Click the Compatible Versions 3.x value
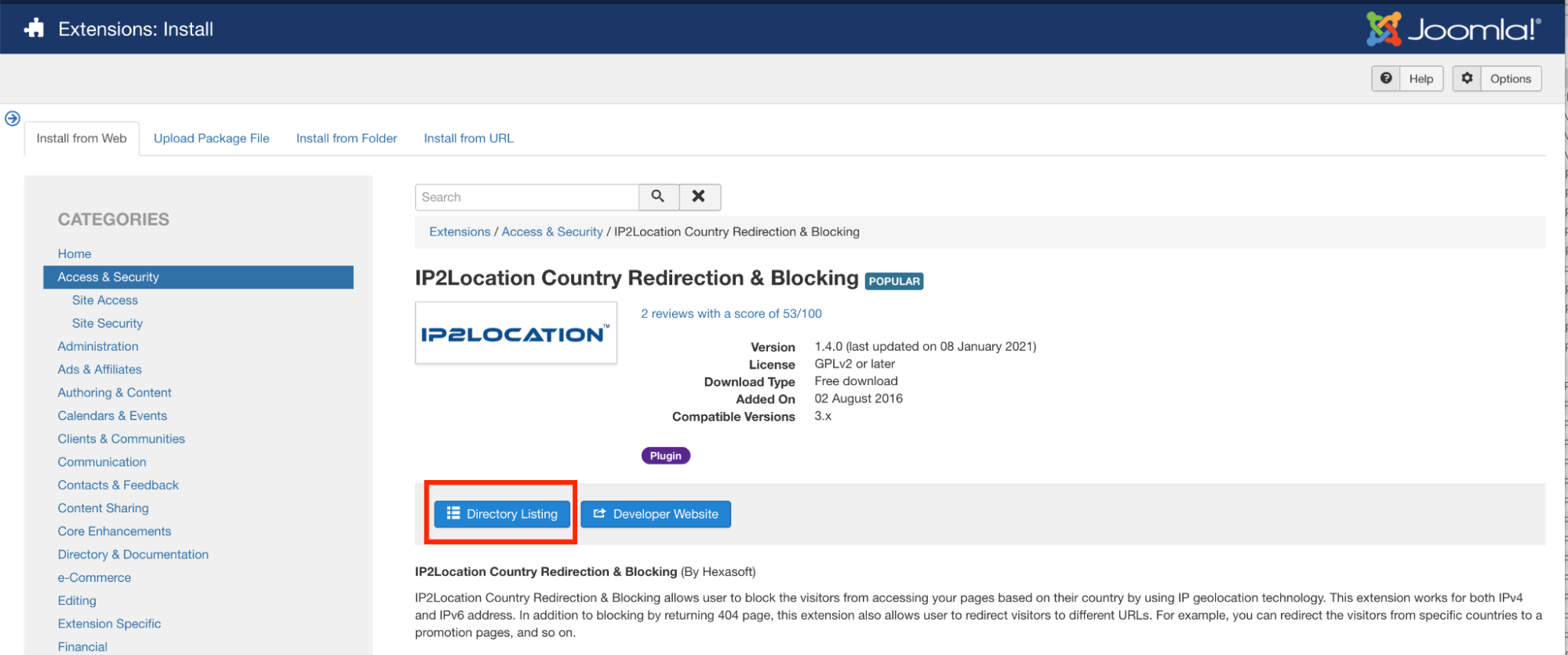The image size is (1568, 655). pyautogui.click(x=823, y=416)
